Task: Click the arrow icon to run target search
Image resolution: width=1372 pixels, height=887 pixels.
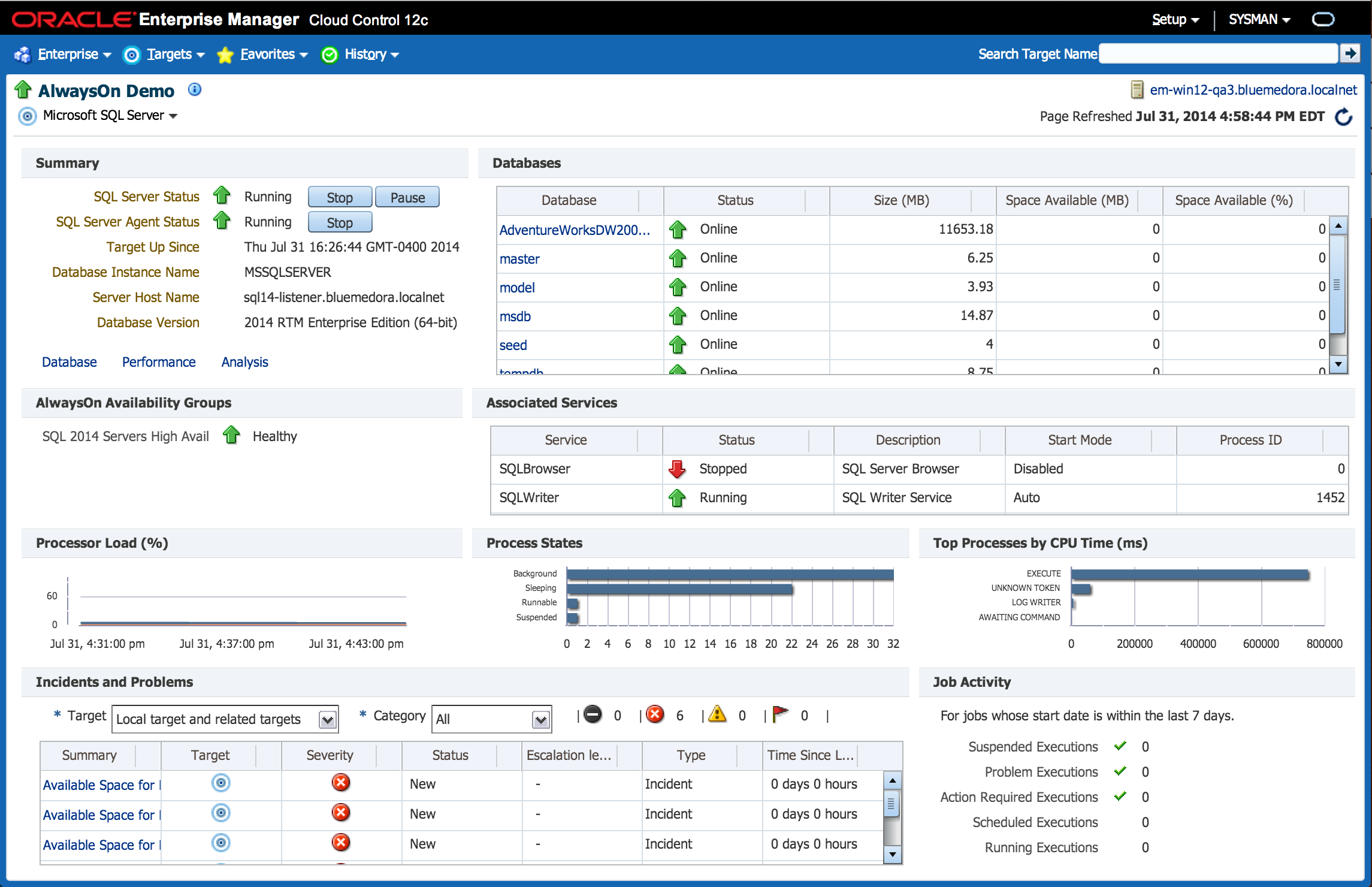Action: 1351,53
